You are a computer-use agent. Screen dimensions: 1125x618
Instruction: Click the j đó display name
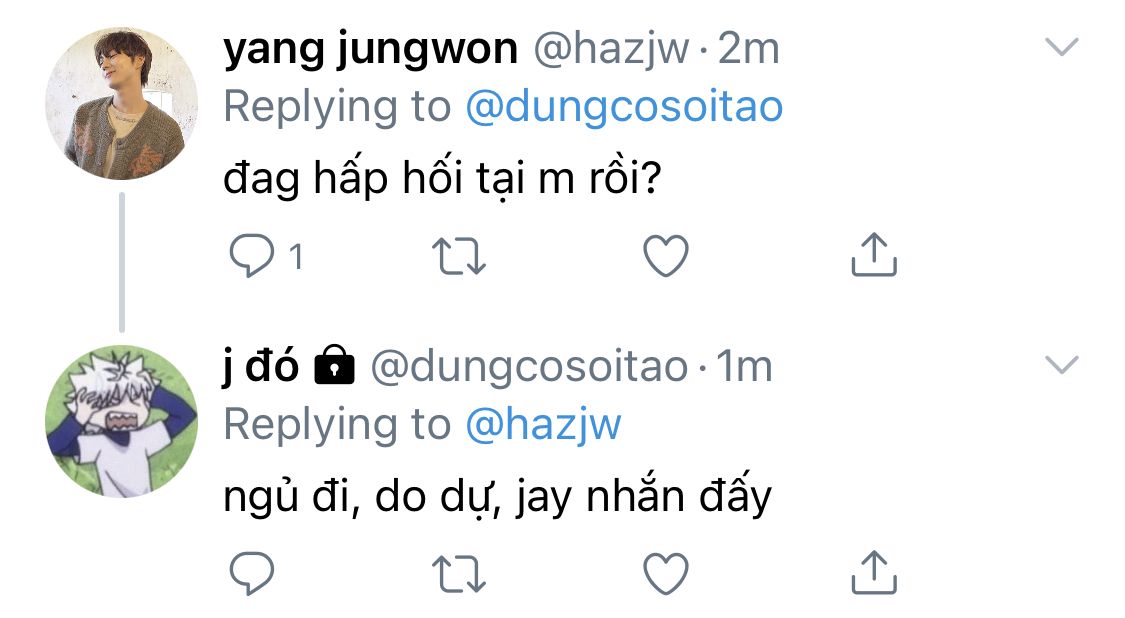coord(261,367)
